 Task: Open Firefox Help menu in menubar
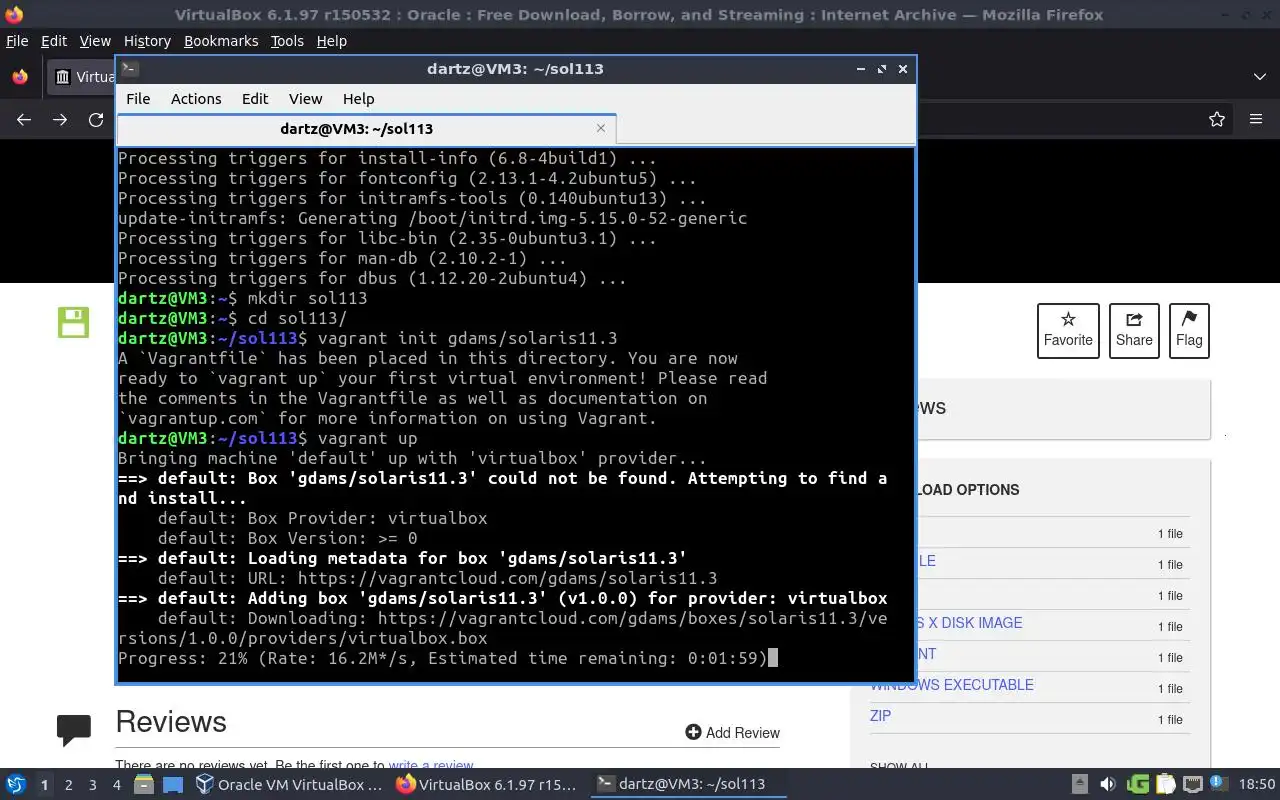click(331, 41)
